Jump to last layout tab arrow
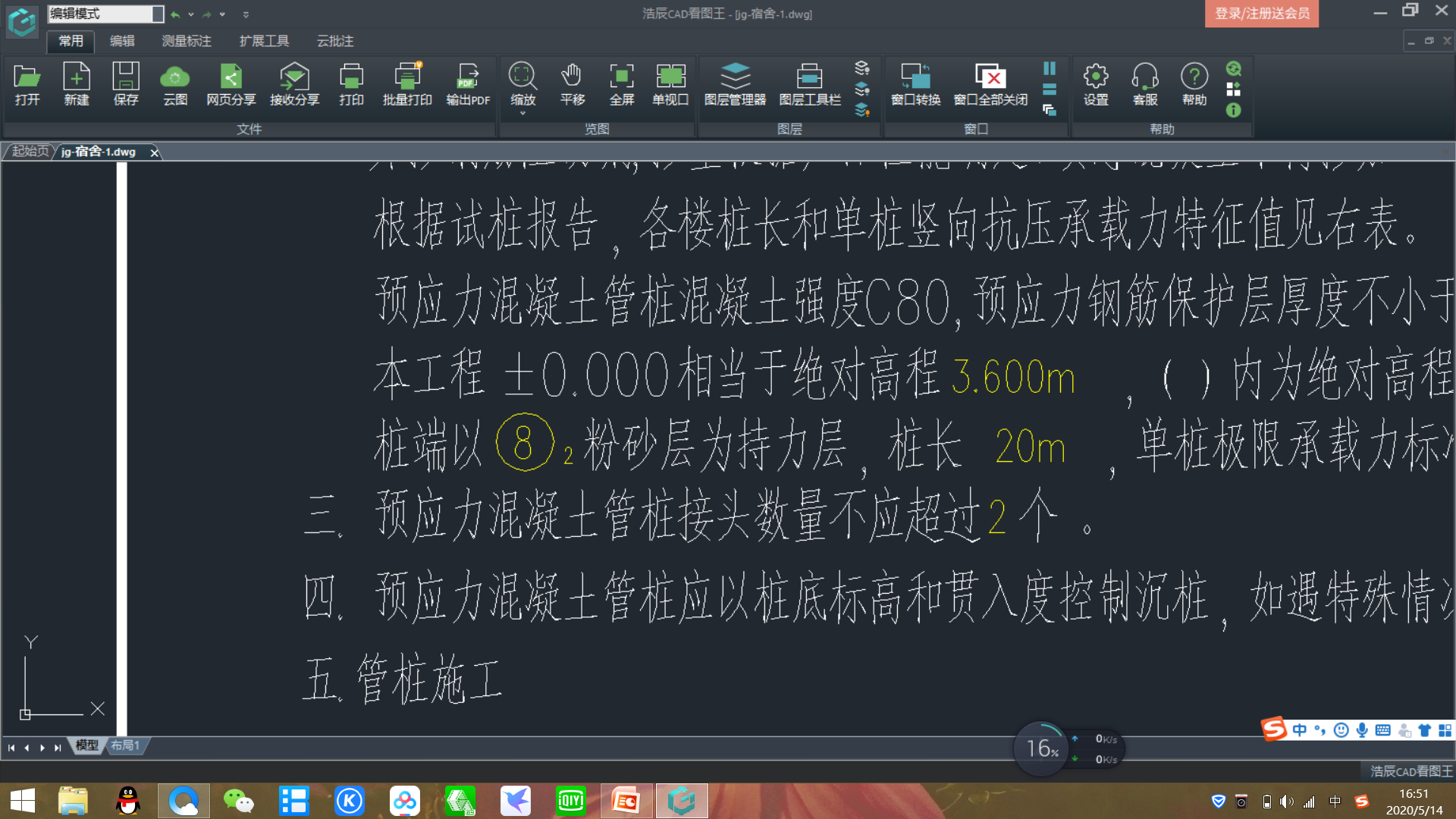 click(58, 748)
